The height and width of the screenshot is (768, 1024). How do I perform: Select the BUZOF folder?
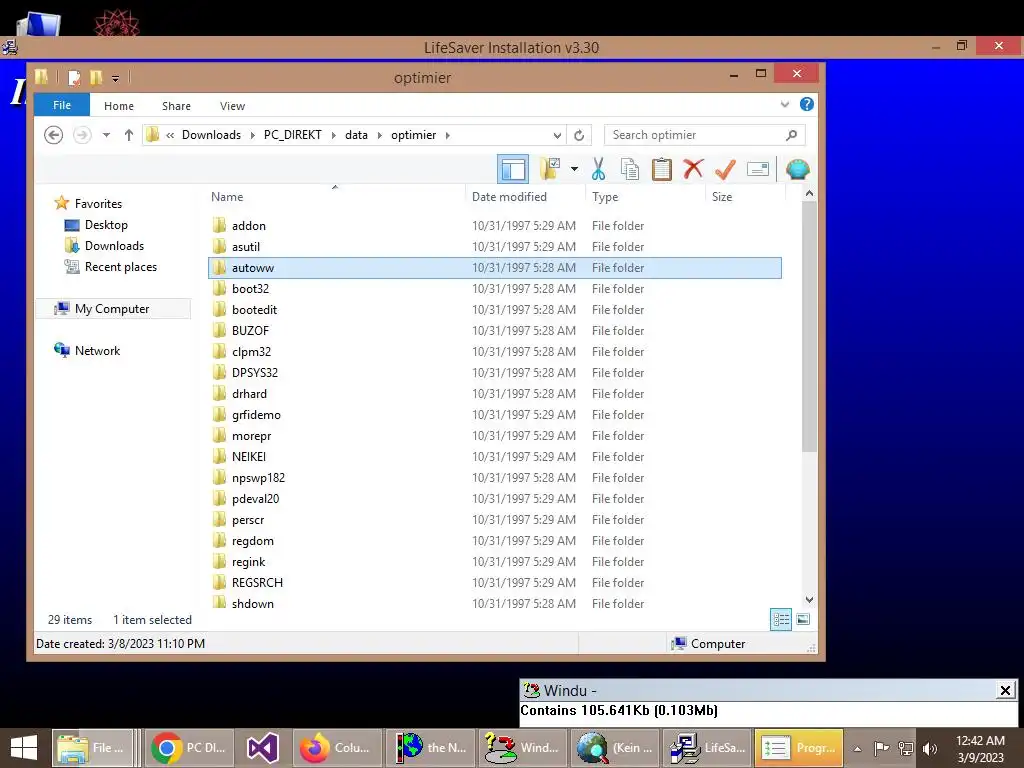(495, 331)
